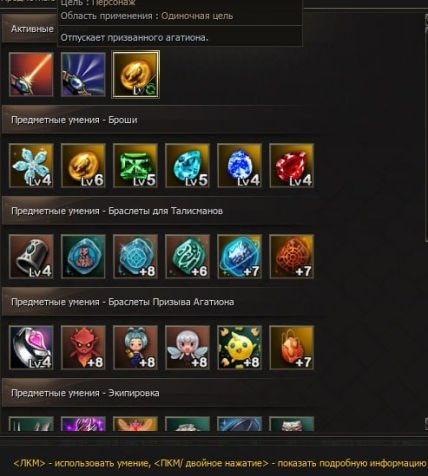Use the +7 orange circular talisman
428x476 pixels.
coord(291,256)
